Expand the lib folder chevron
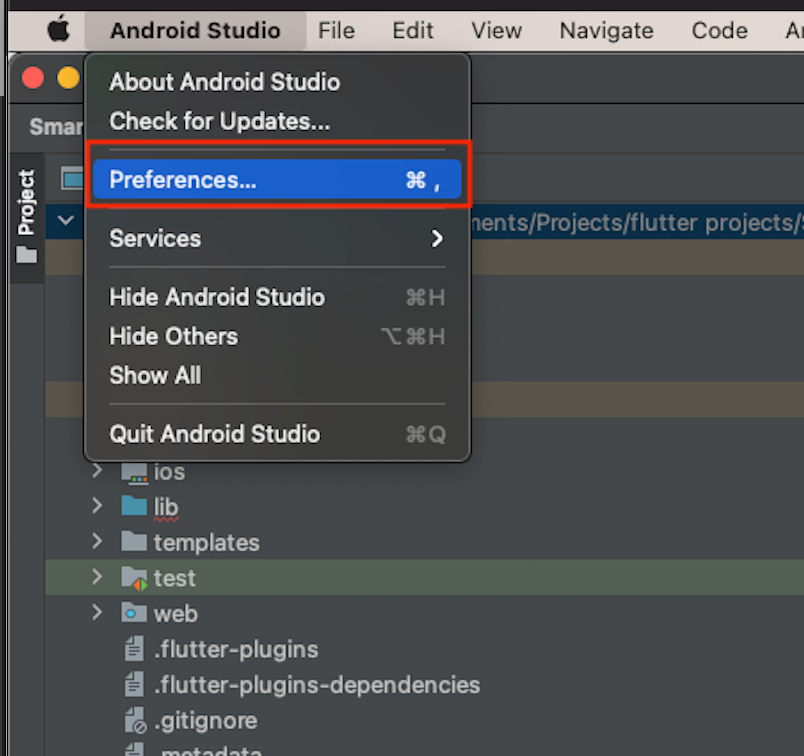The height and width of the screenshot is (756, 804). tap(97, 507)
